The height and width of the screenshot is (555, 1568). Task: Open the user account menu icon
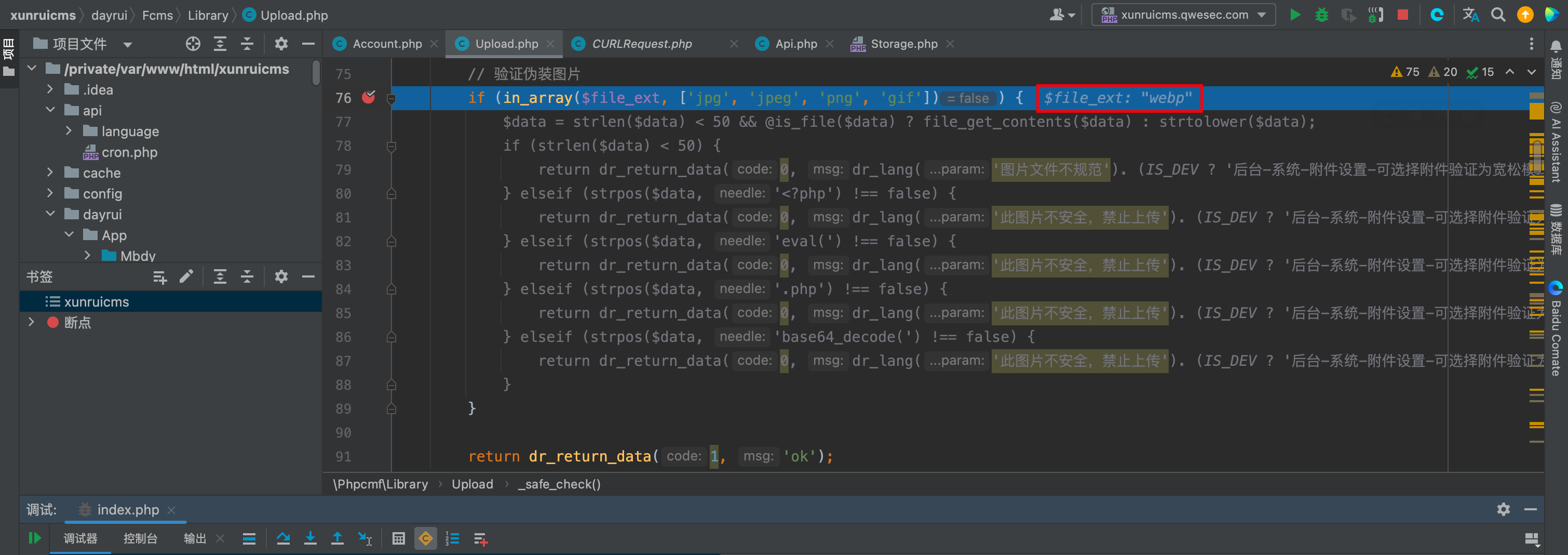pyautogui.click(x=1062, y=15)
